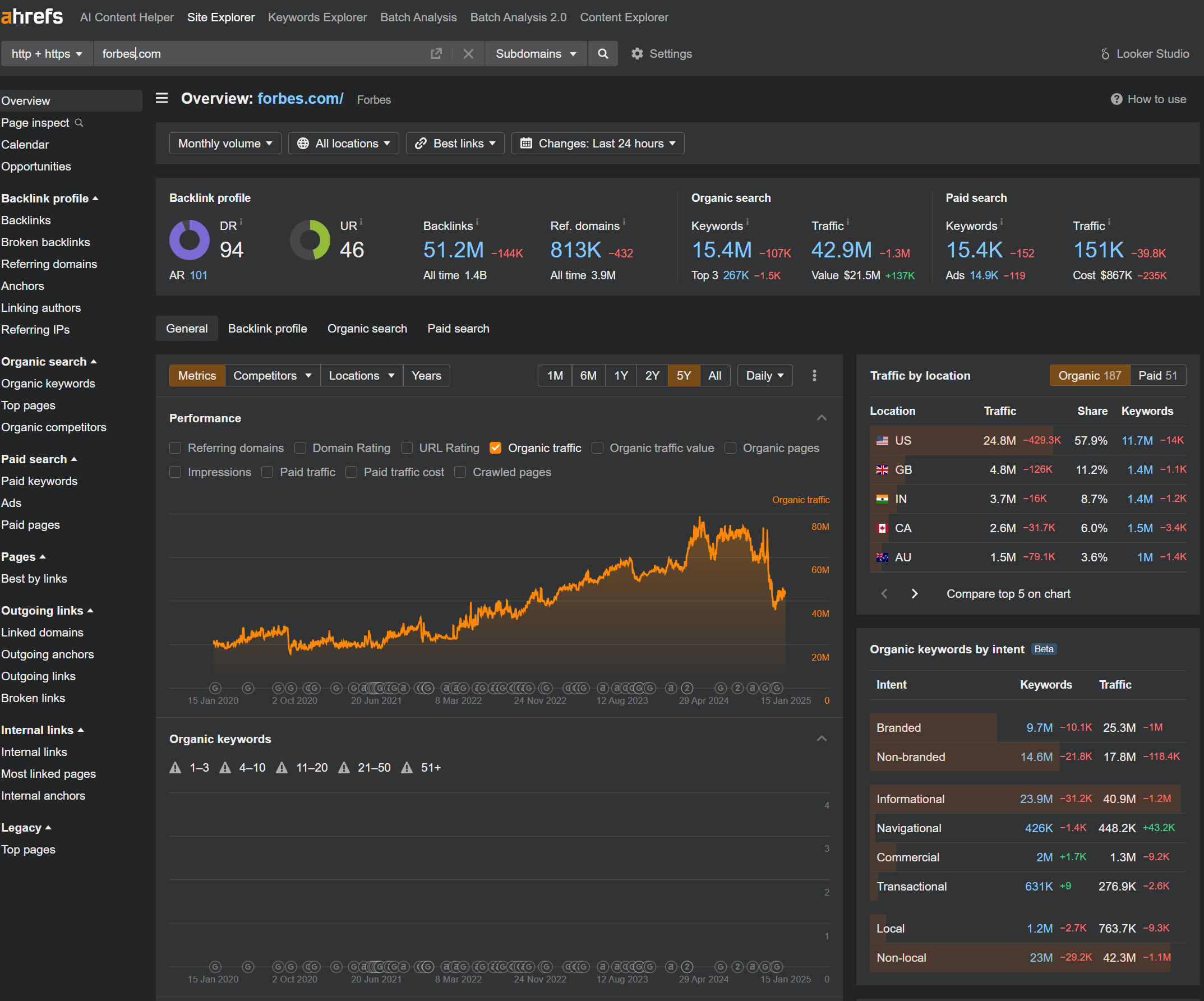
Task: Open Daily granularity dropdown
Action: click(765, 376)
